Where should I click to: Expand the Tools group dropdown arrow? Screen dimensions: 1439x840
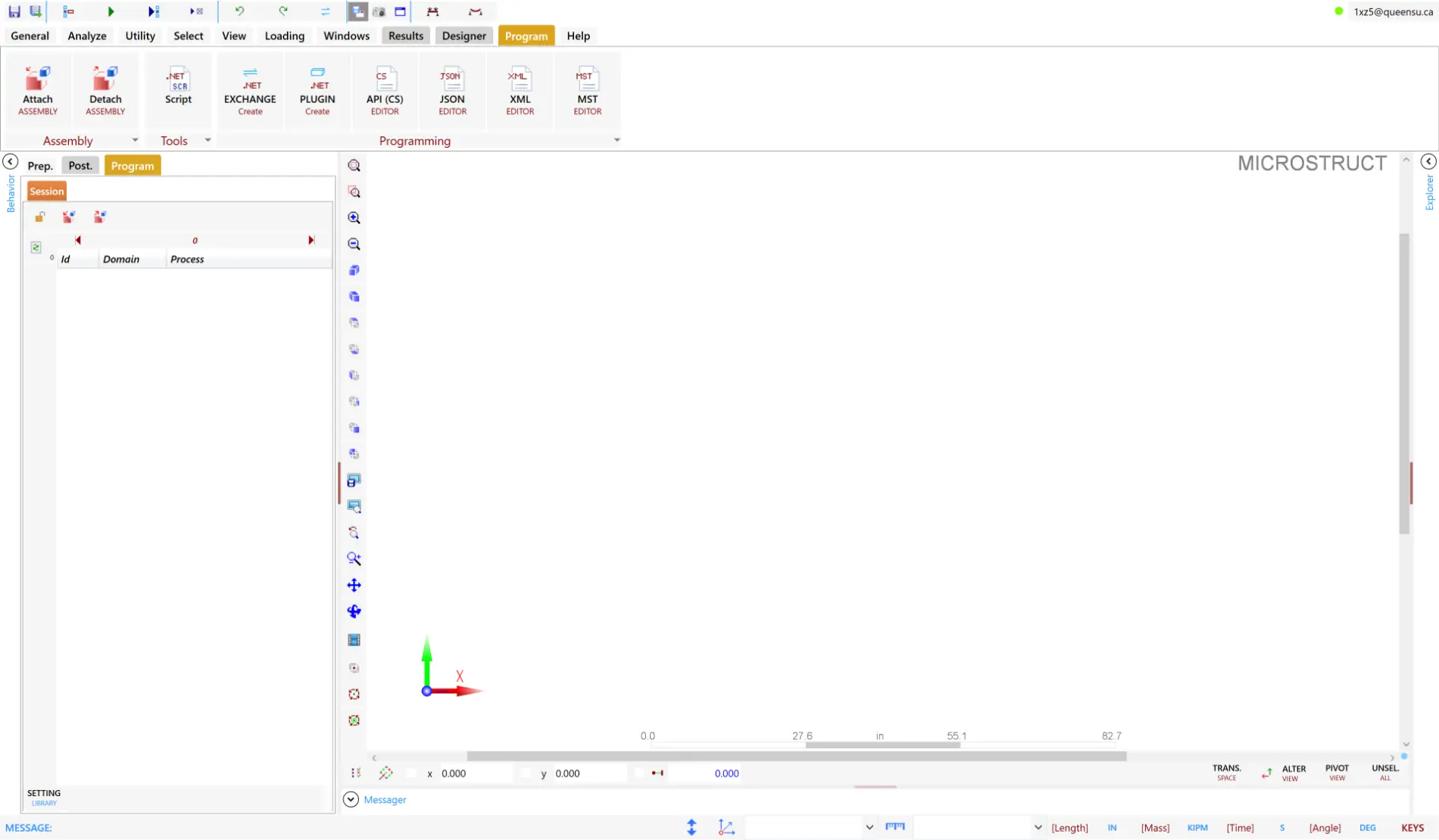208,140
